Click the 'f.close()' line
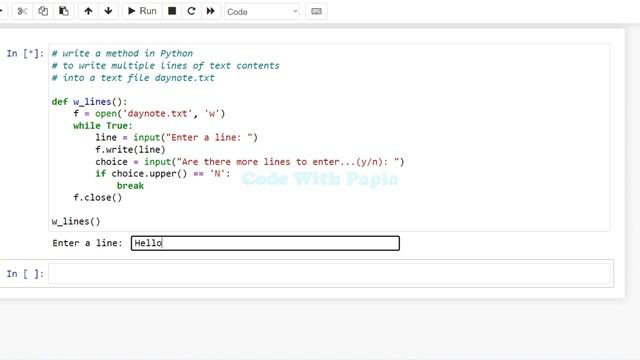 (x=98, y=198)
